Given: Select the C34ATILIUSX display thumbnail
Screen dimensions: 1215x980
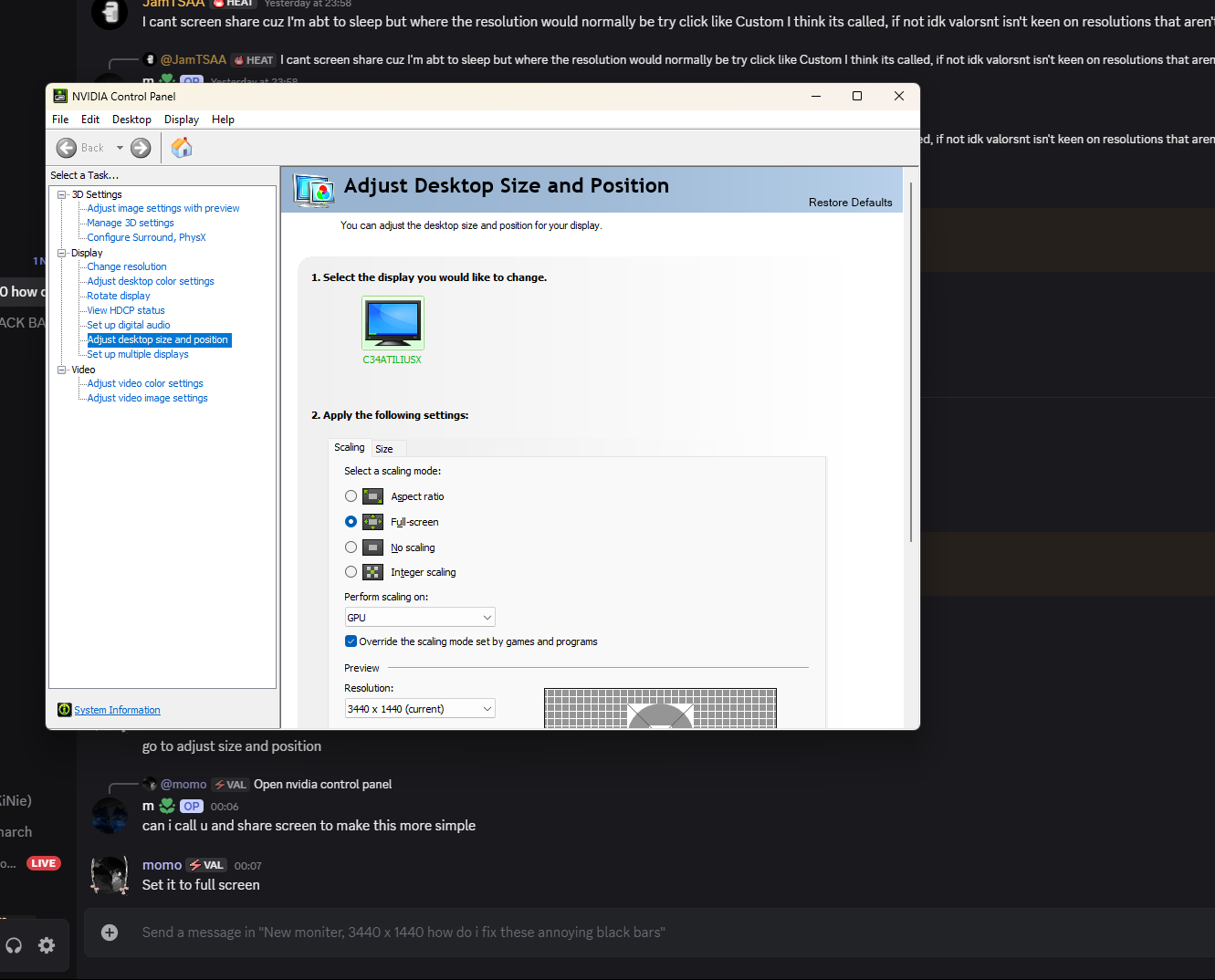Looking at the screenshot, I should 393,322.
